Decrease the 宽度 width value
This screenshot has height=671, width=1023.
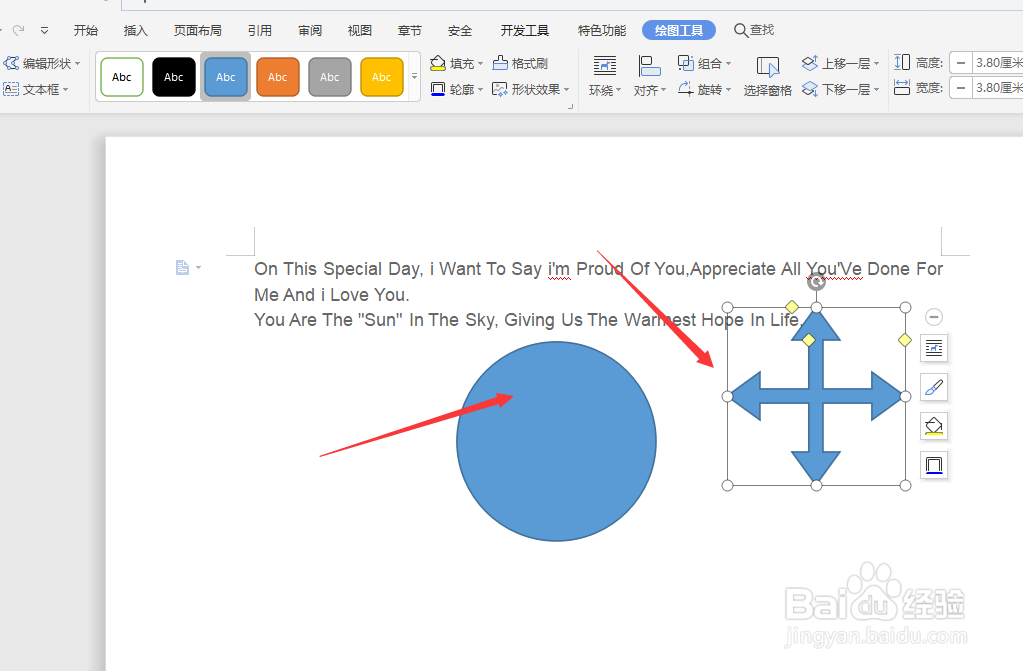click(x=961, y=87)
